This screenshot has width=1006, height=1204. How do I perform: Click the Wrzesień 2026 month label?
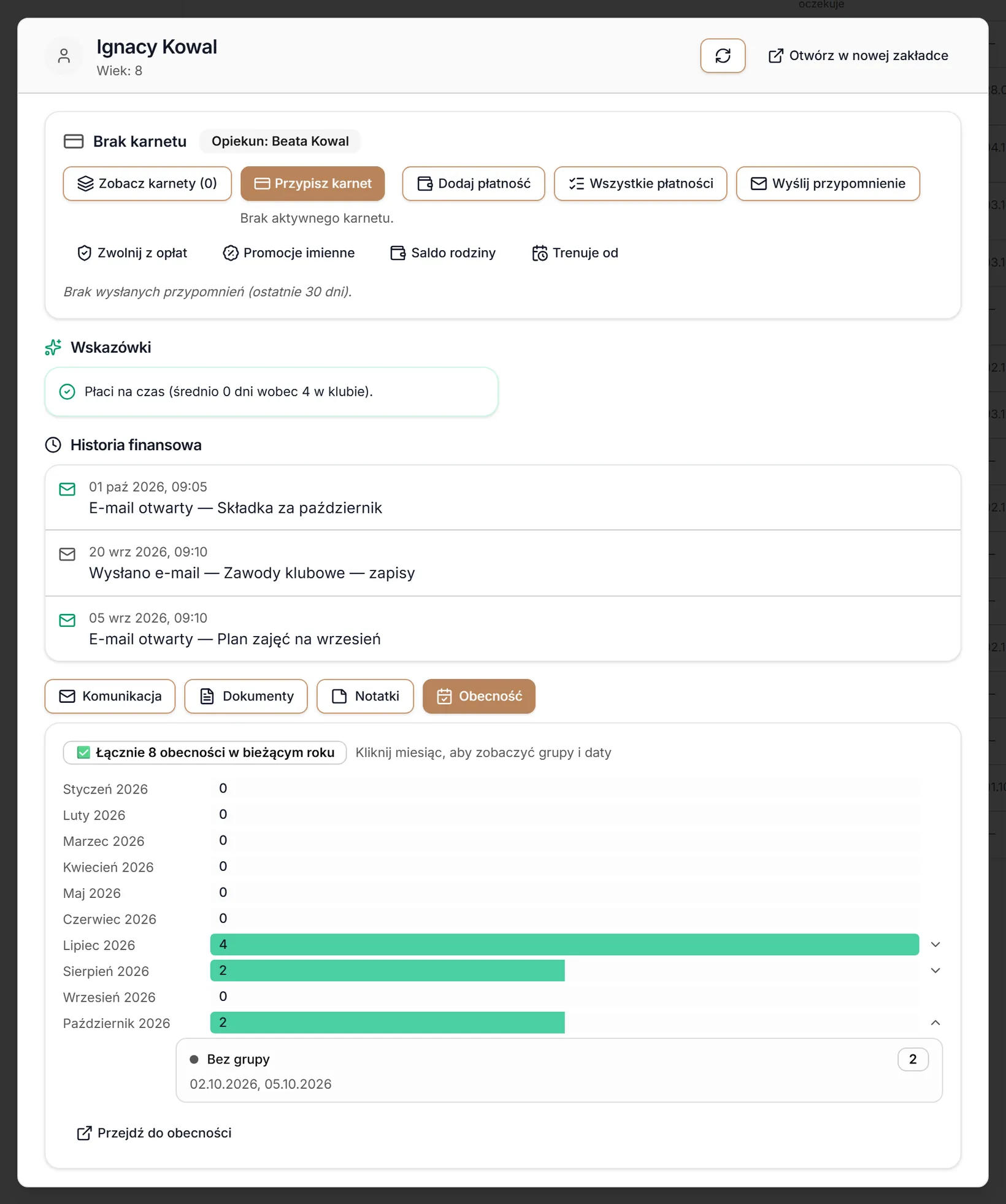pyautogui.click(x=109, y=998)
